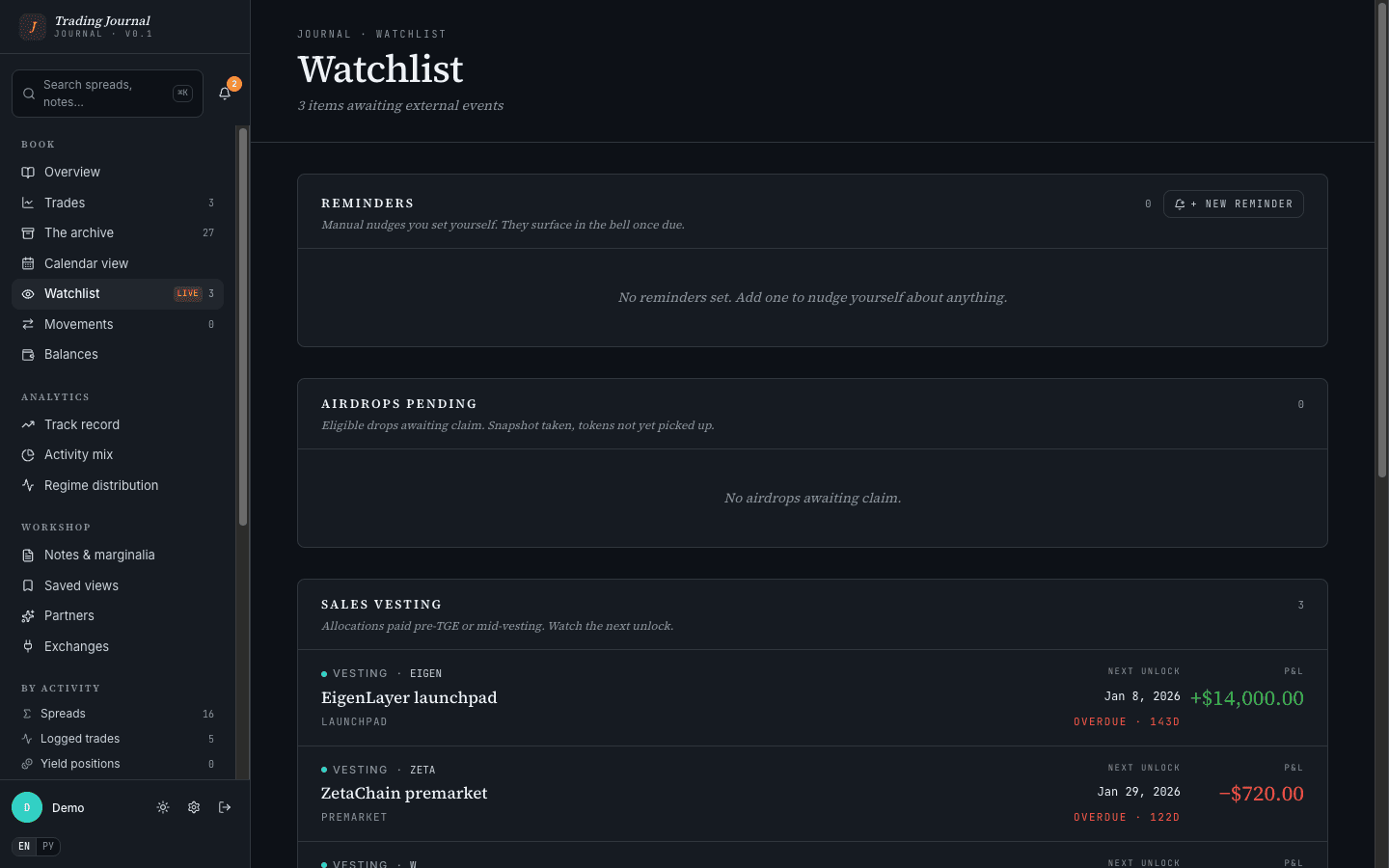This screenshot has width=1389, height=868.
Task: Open the Overview page
Action: coord(118,173)
